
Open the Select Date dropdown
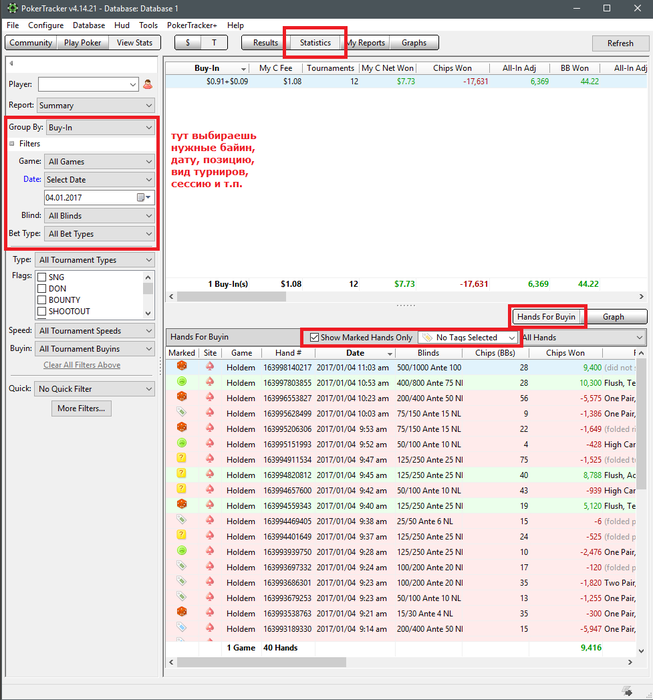pyautogui.click(x=99, y=179)
